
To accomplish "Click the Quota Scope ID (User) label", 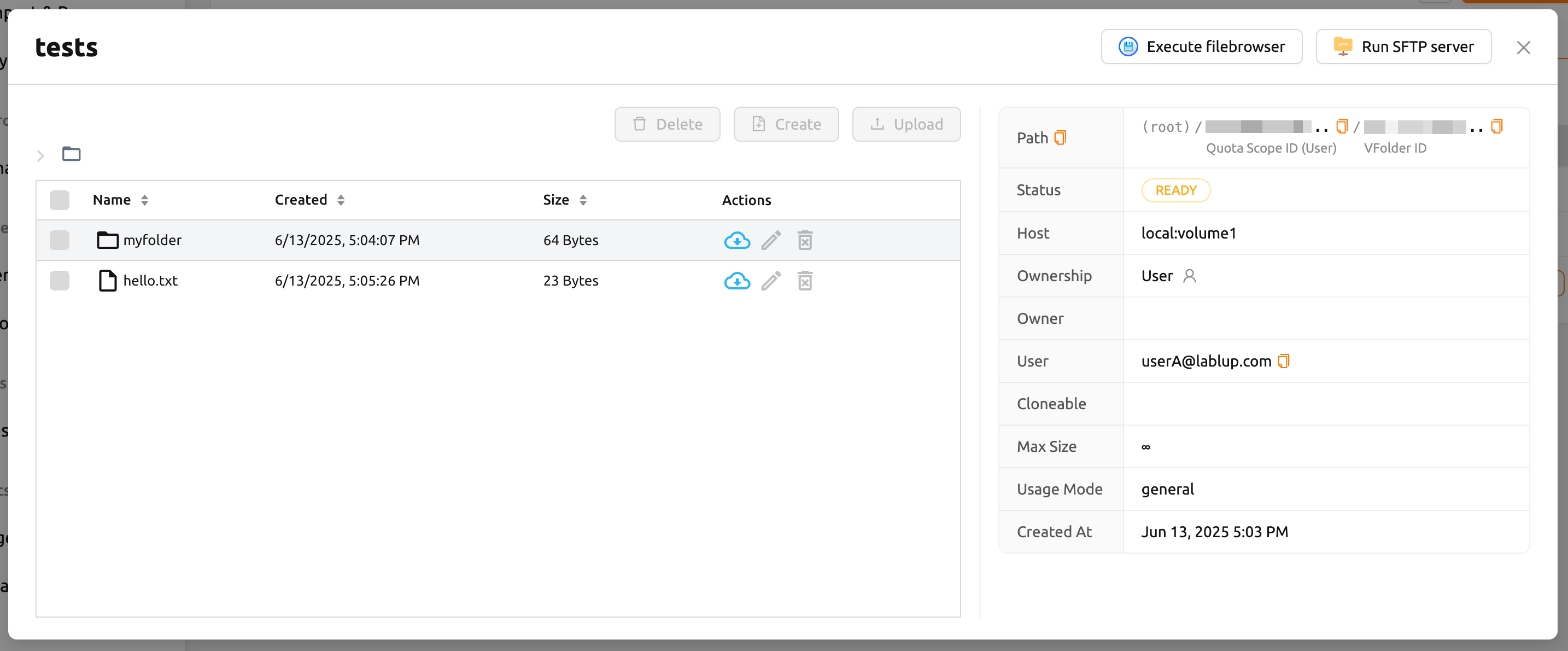I will tap(1271, 148).
